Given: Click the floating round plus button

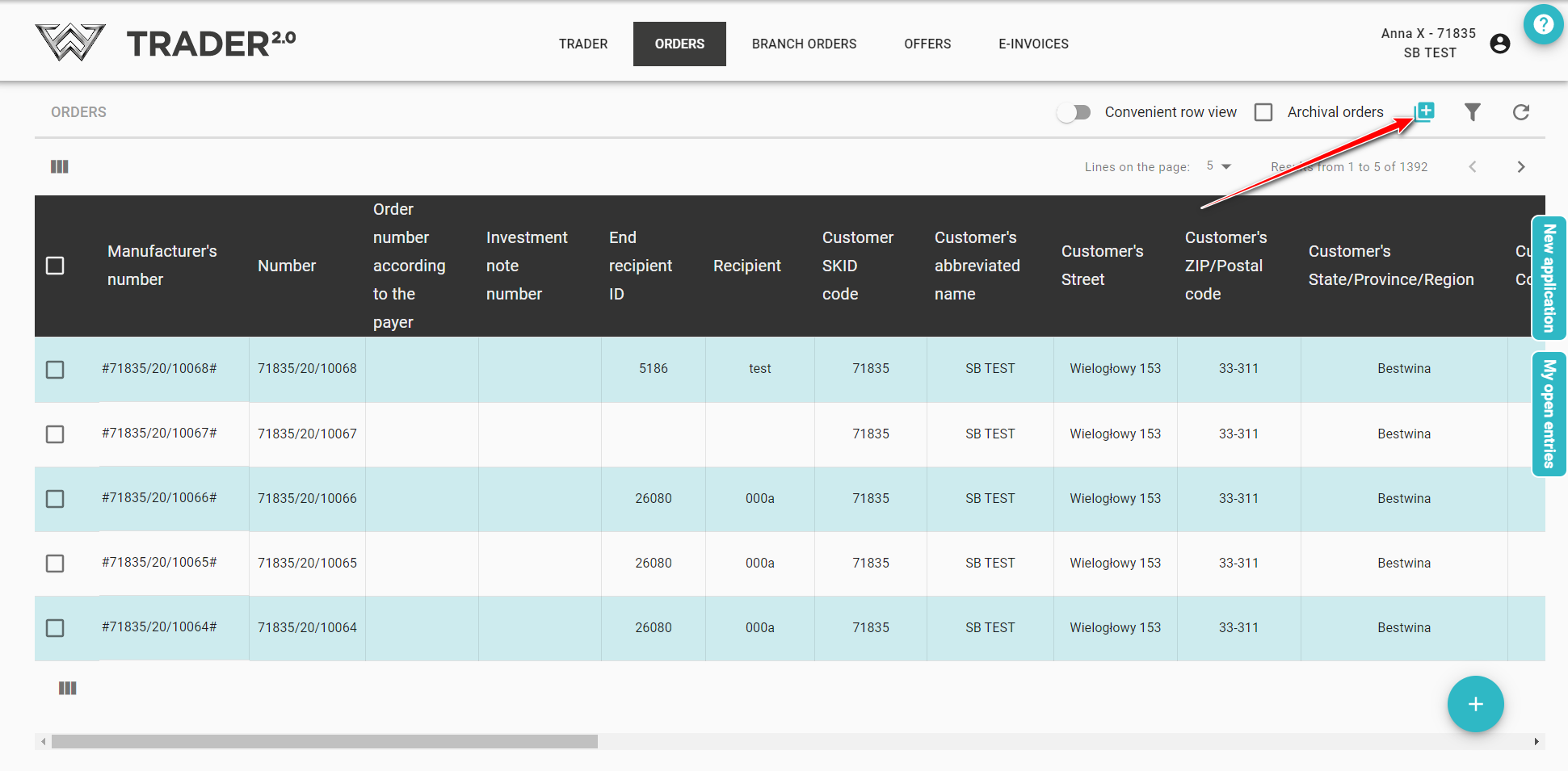Looking at the screenshot, I should coord(1475,704).
